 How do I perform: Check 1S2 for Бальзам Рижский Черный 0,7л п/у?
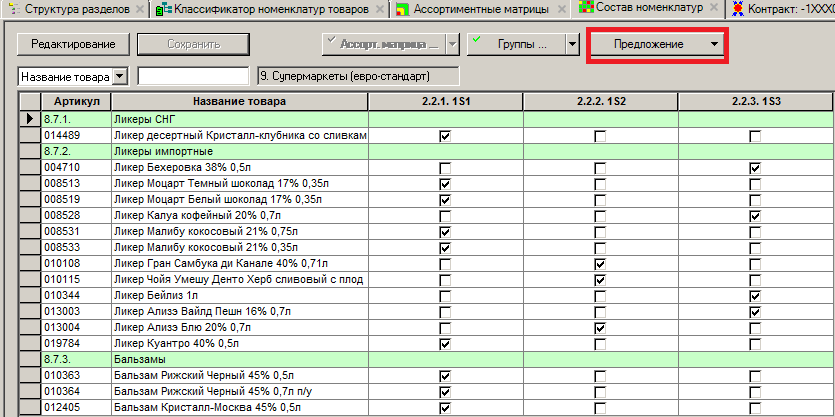point(600,392)
